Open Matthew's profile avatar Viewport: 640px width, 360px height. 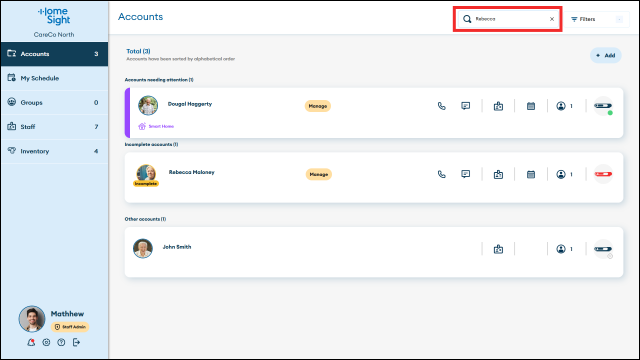pos(32,319)
